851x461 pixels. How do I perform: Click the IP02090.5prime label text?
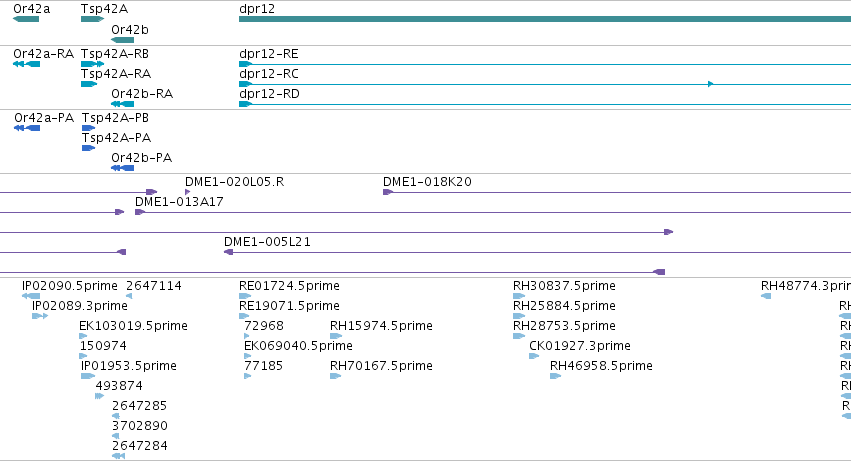(69, 286)
